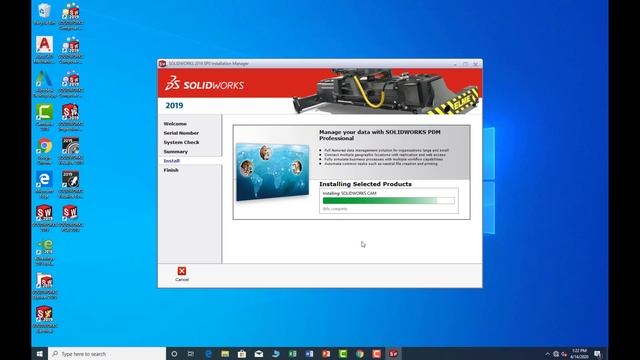The width and height of the screenshot is (640, 360).
Task: Open File Explorer from the taskbar
Action: point(225,354)
